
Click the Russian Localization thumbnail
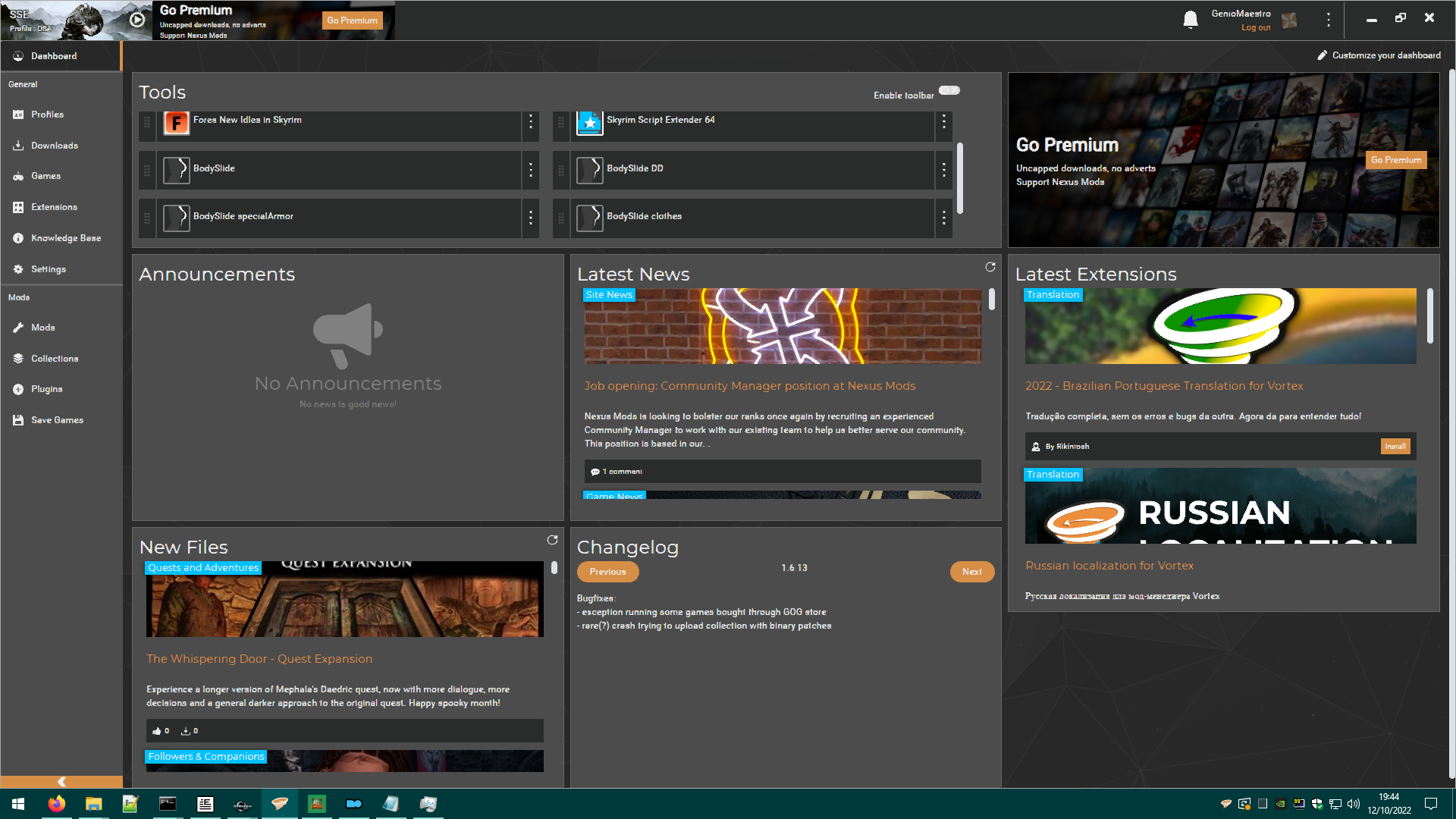click(1221, 506)
